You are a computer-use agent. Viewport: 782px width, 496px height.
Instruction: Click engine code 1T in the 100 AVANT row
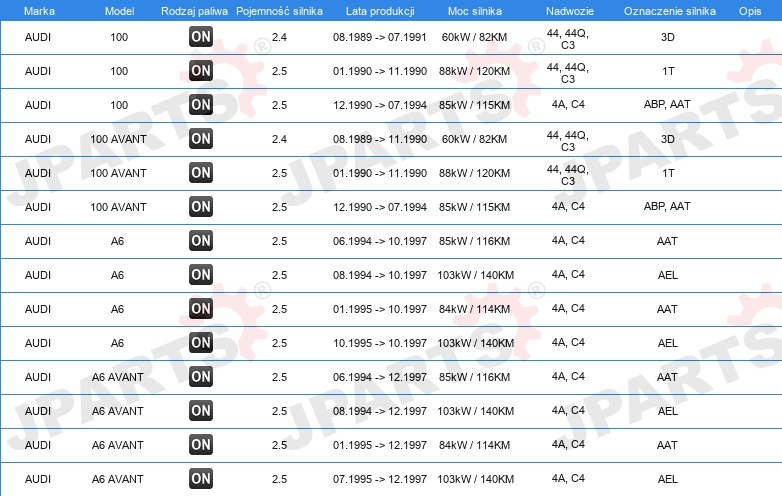(x=668, y=173)
